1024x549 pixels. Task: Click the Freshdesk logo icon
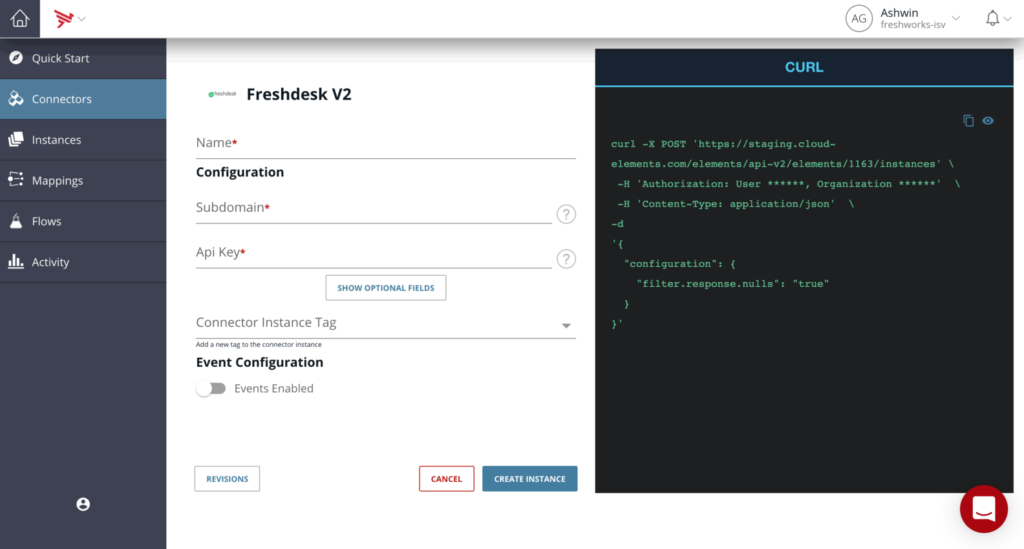222,94
